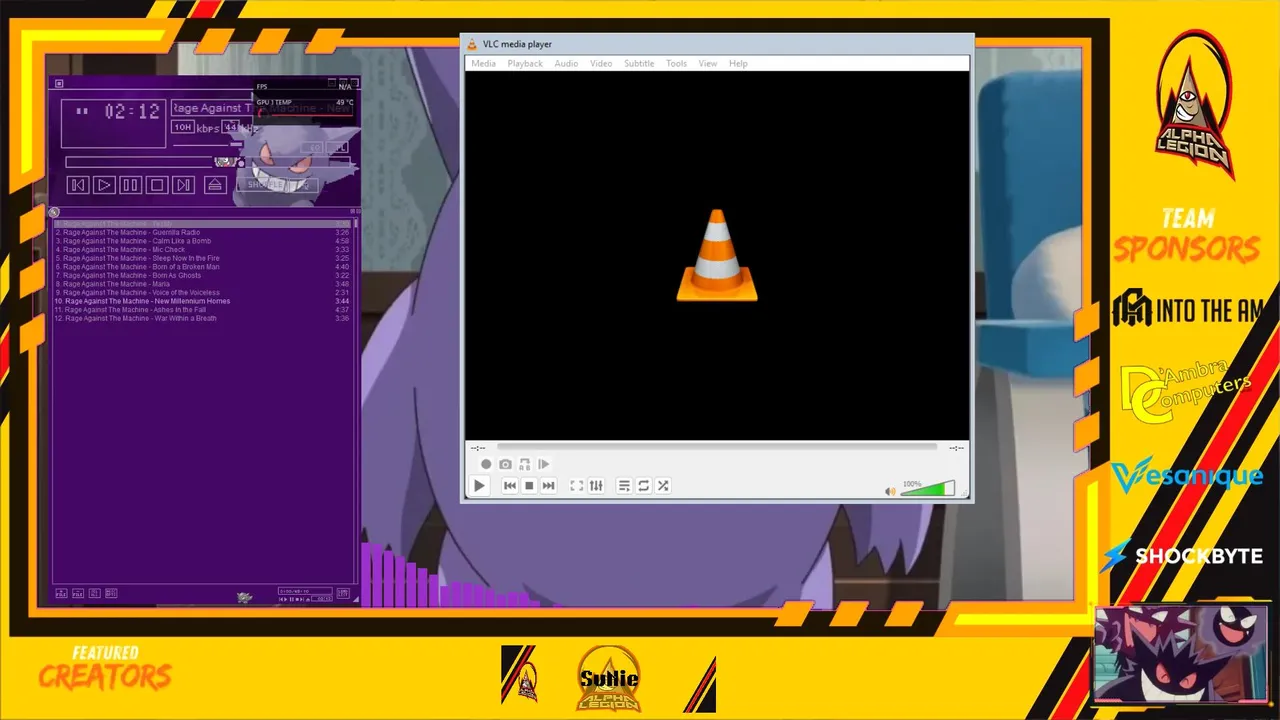Click the VLC volume slider
1280x720 pixels.
point(928,488)
